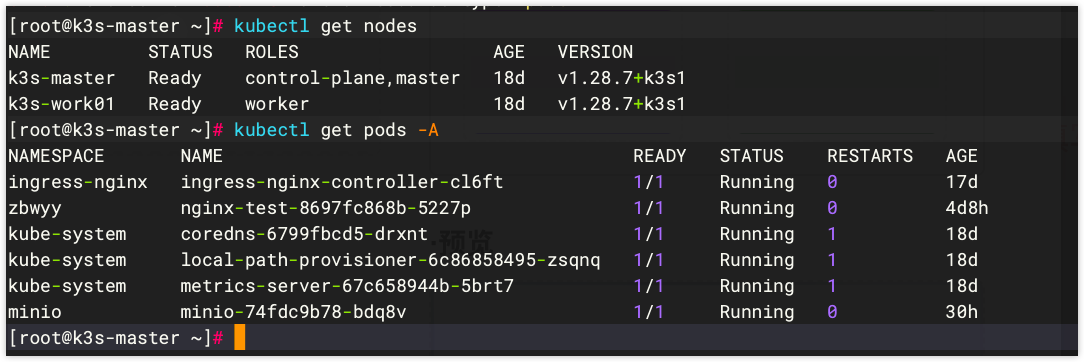The image size is (1084, 362).
Task: Click the VERSION column header
Action: click(x=595, y=52)
